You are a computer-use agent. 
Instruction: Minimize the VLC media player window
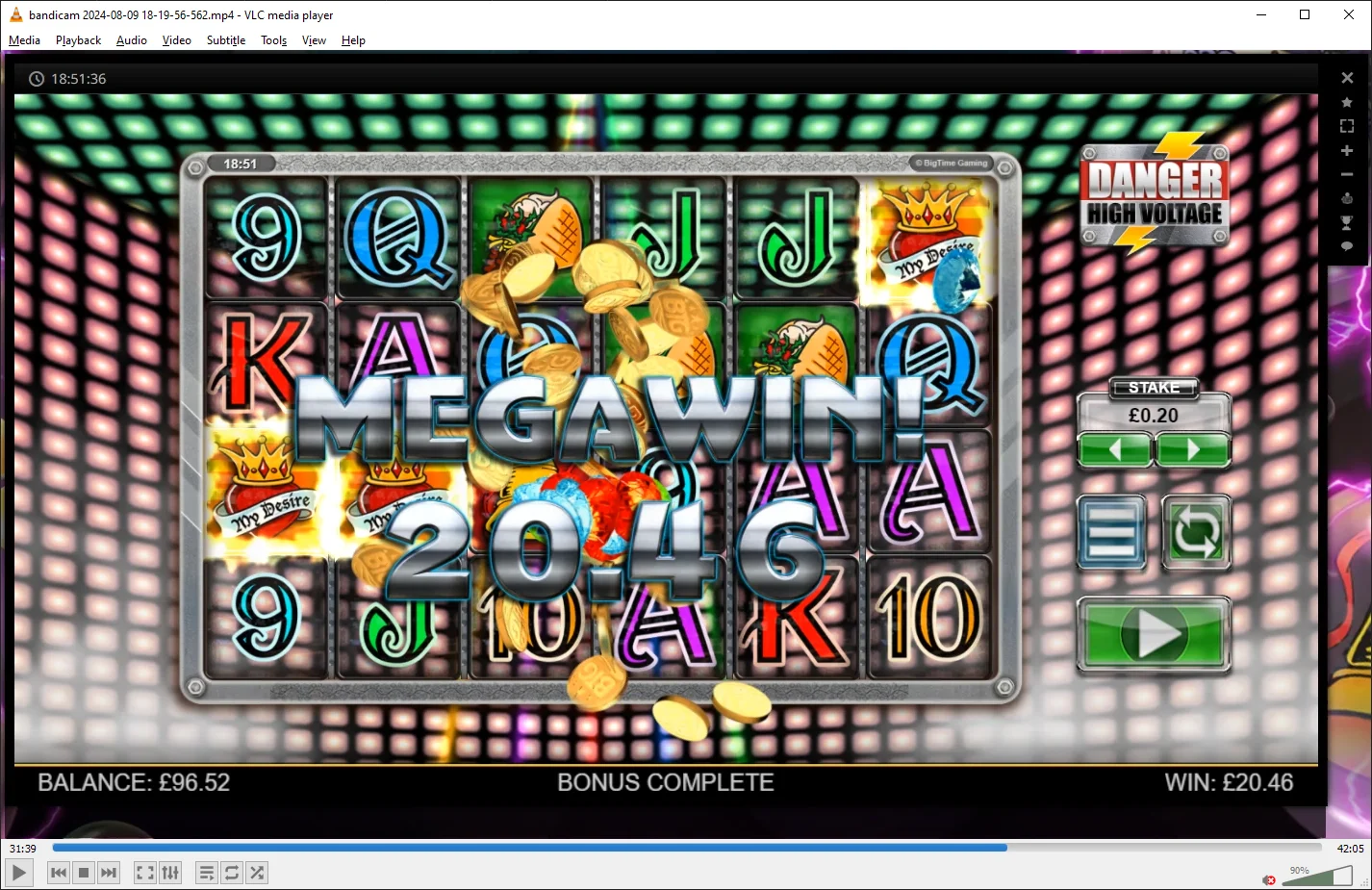tap(1261, 14)
